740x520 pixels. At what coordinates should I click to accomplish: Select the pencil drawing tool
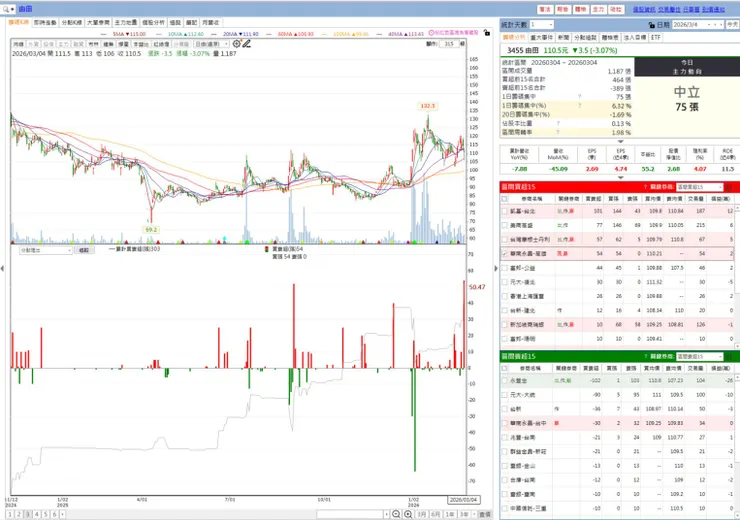(x=246, y=44)
